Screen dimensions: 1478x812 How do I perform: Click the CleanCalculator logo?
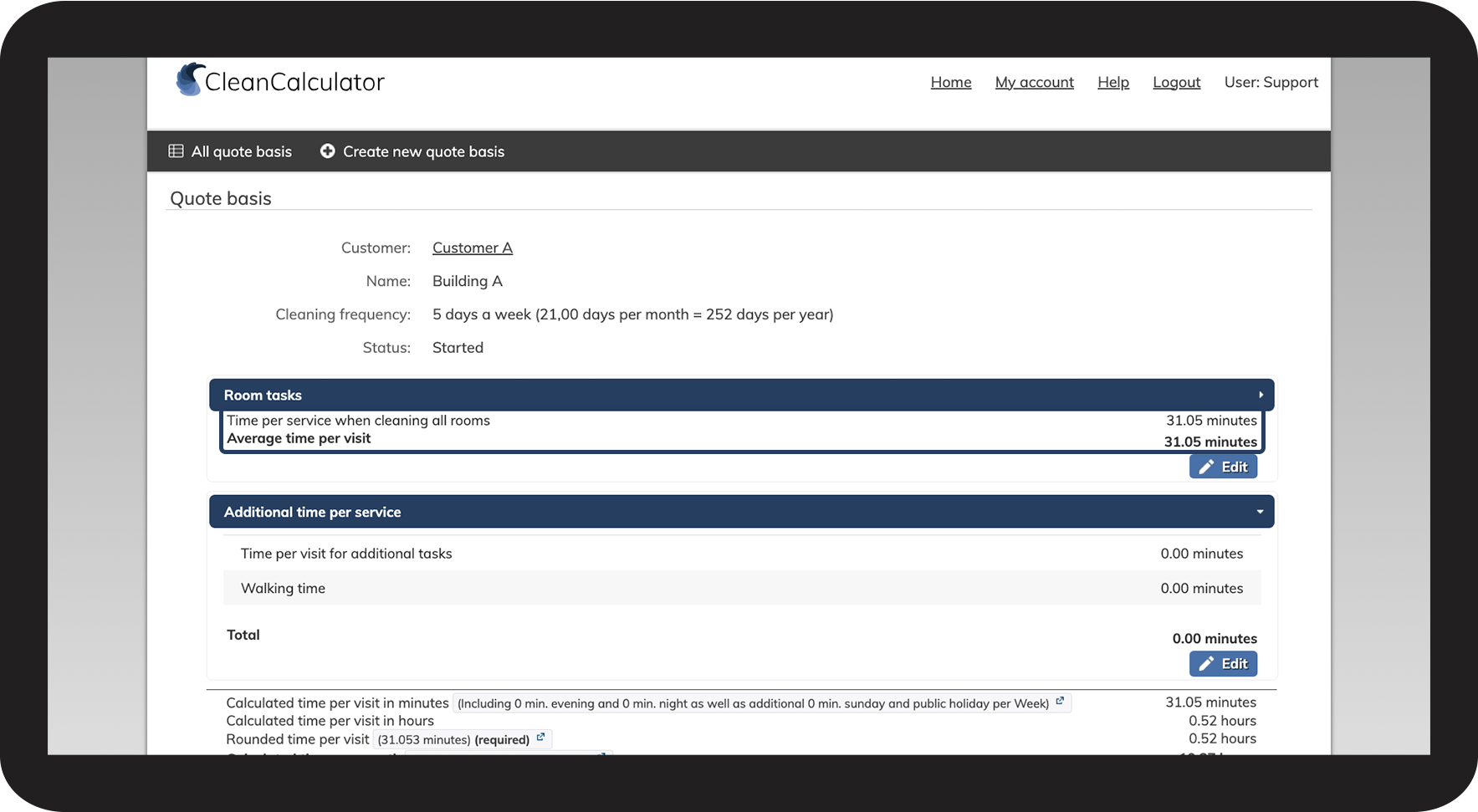tap(279, 81)
